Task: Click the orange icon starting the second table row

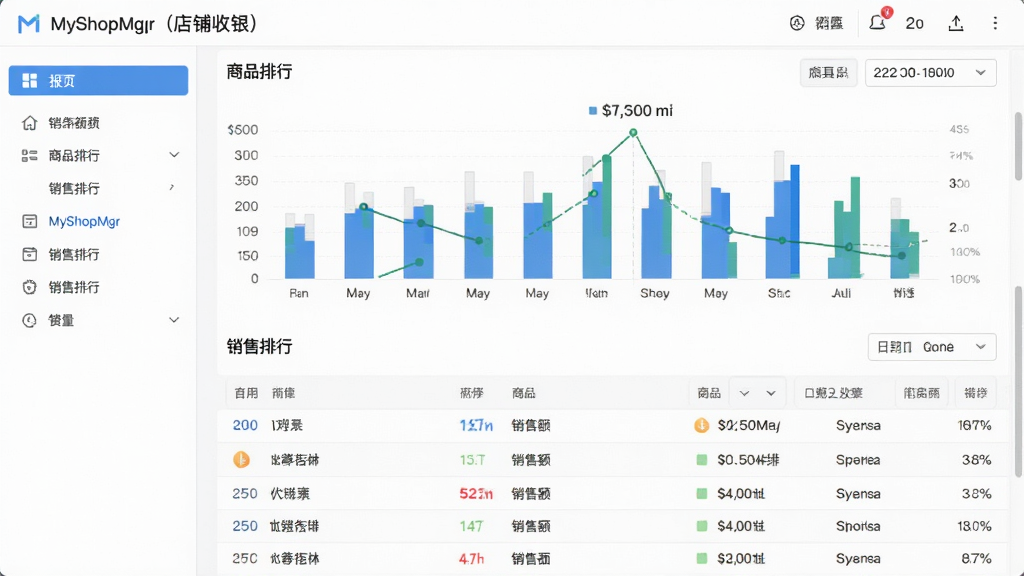Action: coord(242,460)
